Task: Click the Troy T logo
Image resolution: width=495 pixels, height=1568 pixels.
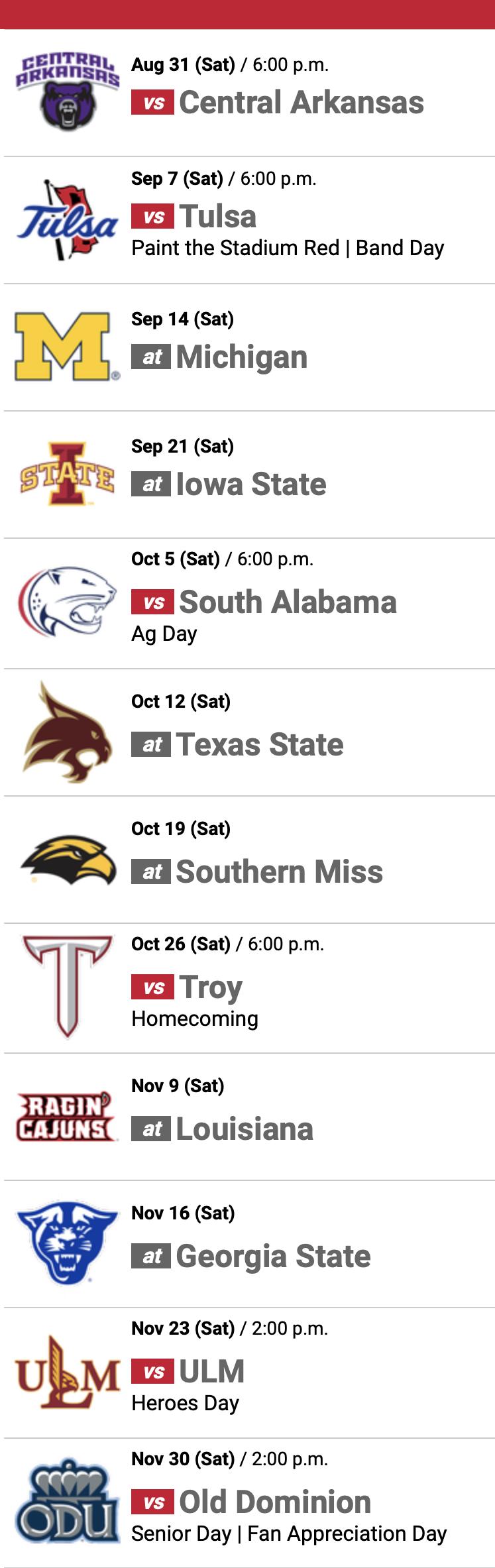Action: [67, 987]
